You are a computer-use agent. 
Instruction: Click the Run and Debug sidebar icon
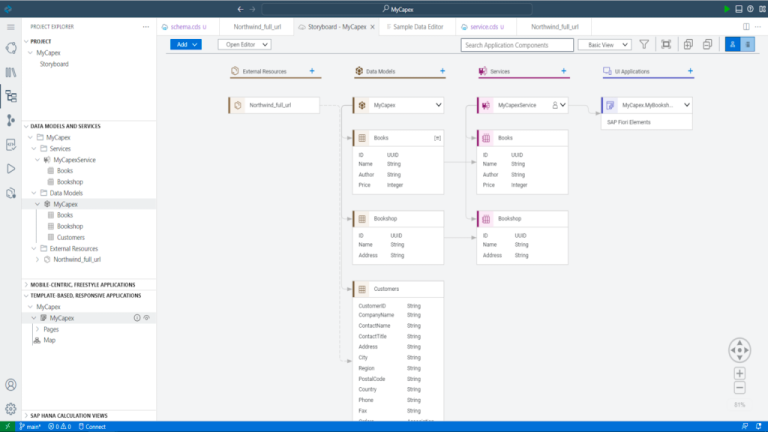pyautogui.click(x=11, y=168)
